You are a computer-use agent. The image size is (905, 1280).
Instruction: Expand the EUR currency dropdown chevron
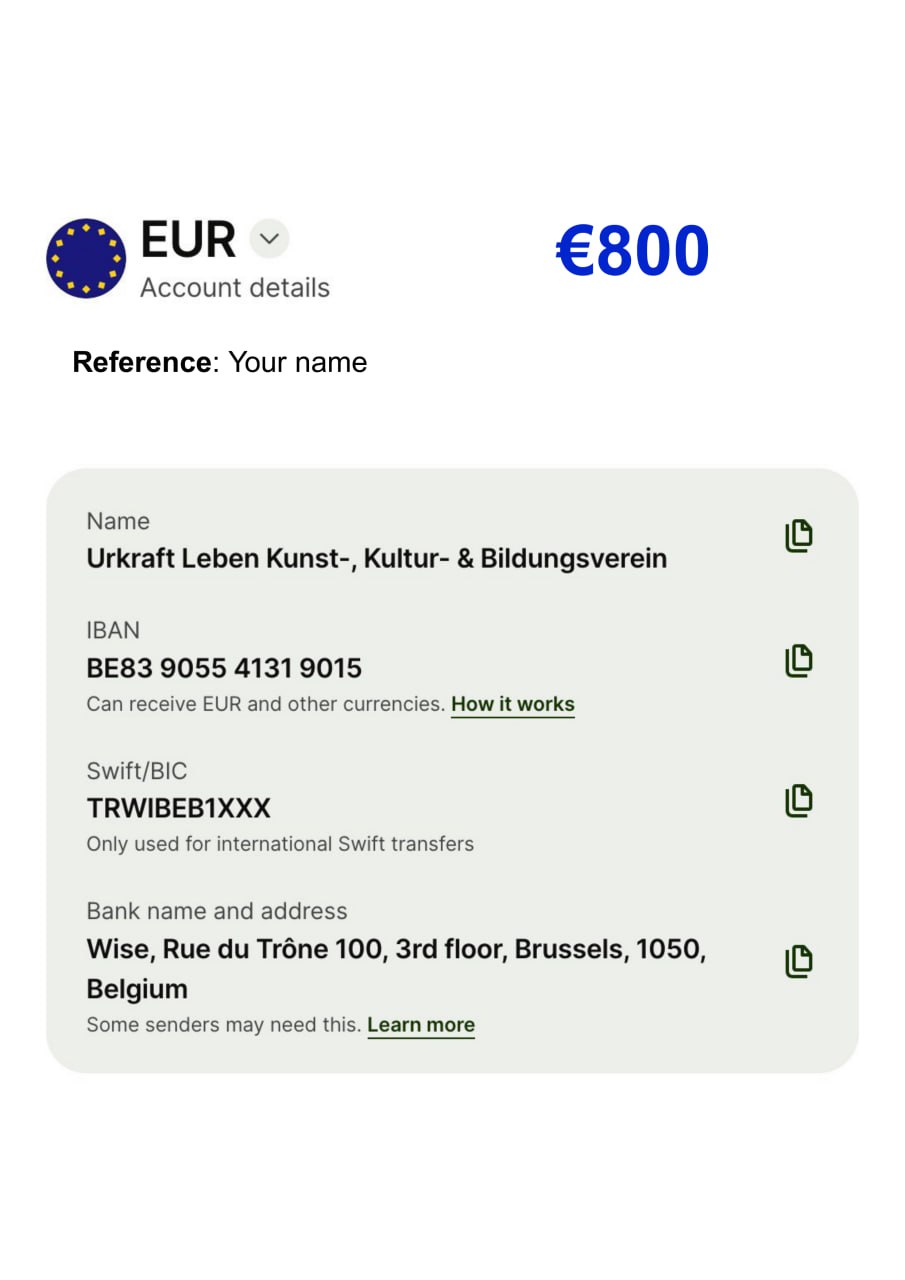[268, 239]
